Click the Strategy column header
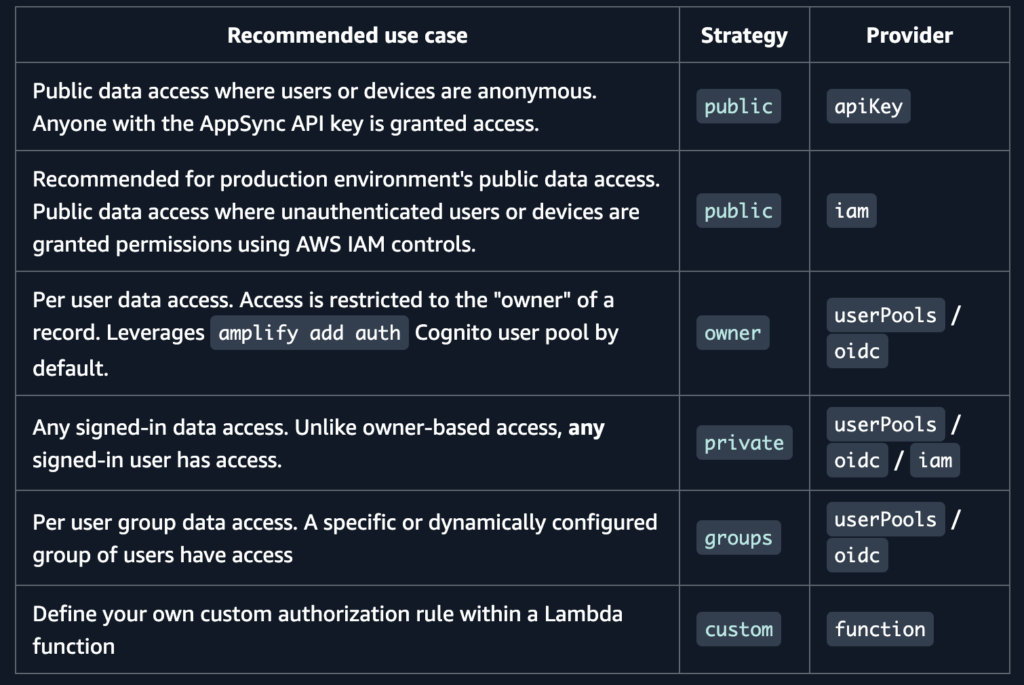 click(x=744, y=35)
